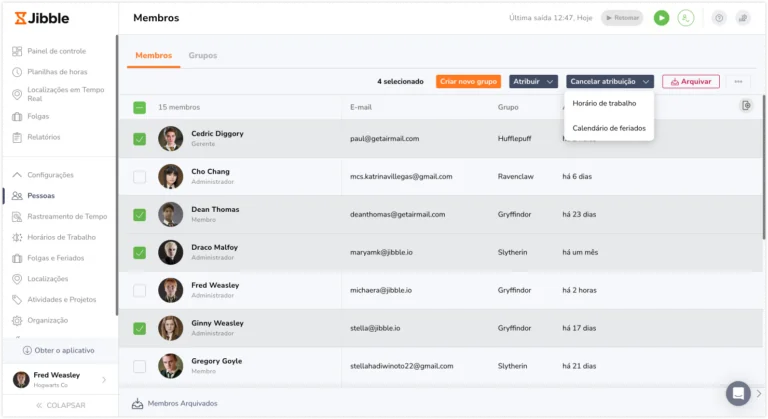Click Obter o aplicativo download icon
Viewport: 768px width, 419px height.
pyautogui.click(x=27, y=350)
